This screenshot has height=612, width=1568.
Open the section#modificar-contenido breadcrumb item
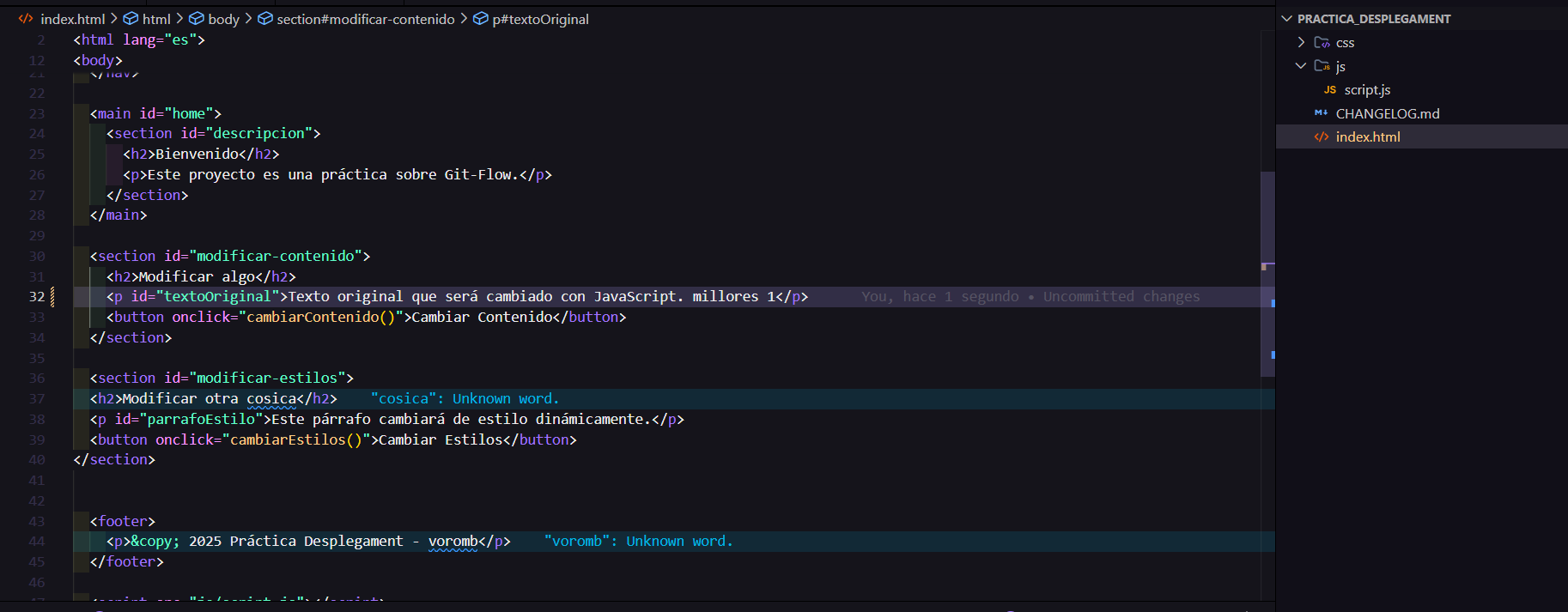tap(365, 19)
